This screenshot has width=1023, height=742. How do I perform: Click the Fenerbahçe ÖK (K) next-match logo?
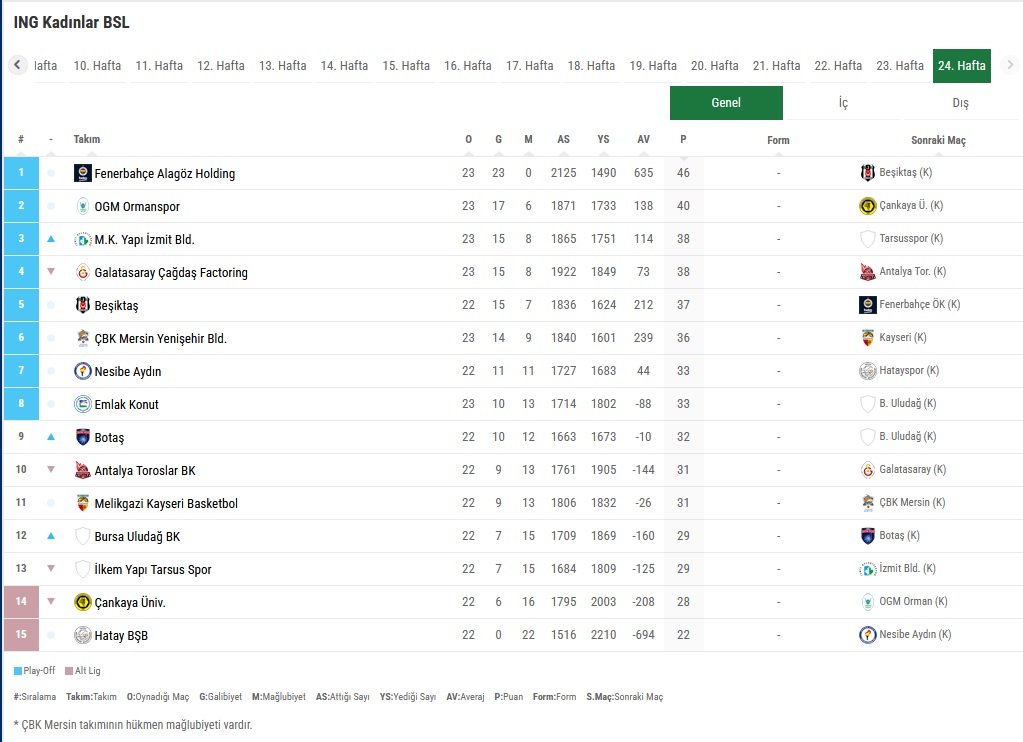867,305
